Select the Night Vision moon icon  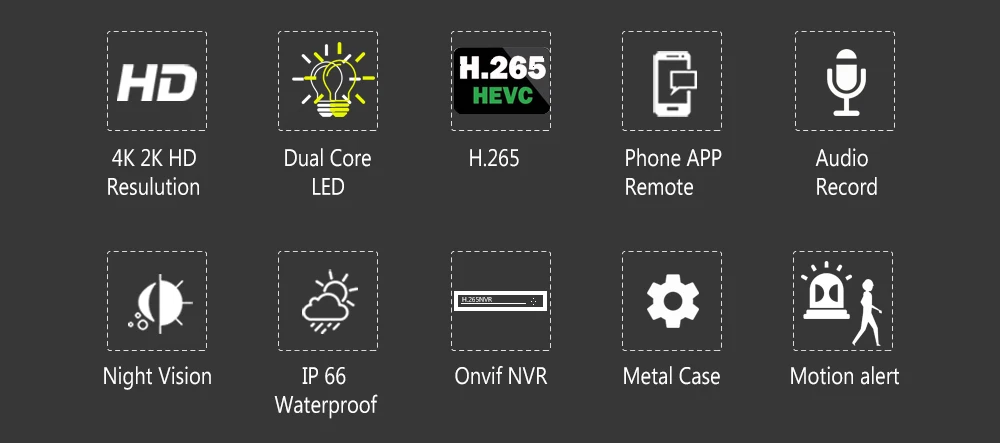click(x=159, y=304)
